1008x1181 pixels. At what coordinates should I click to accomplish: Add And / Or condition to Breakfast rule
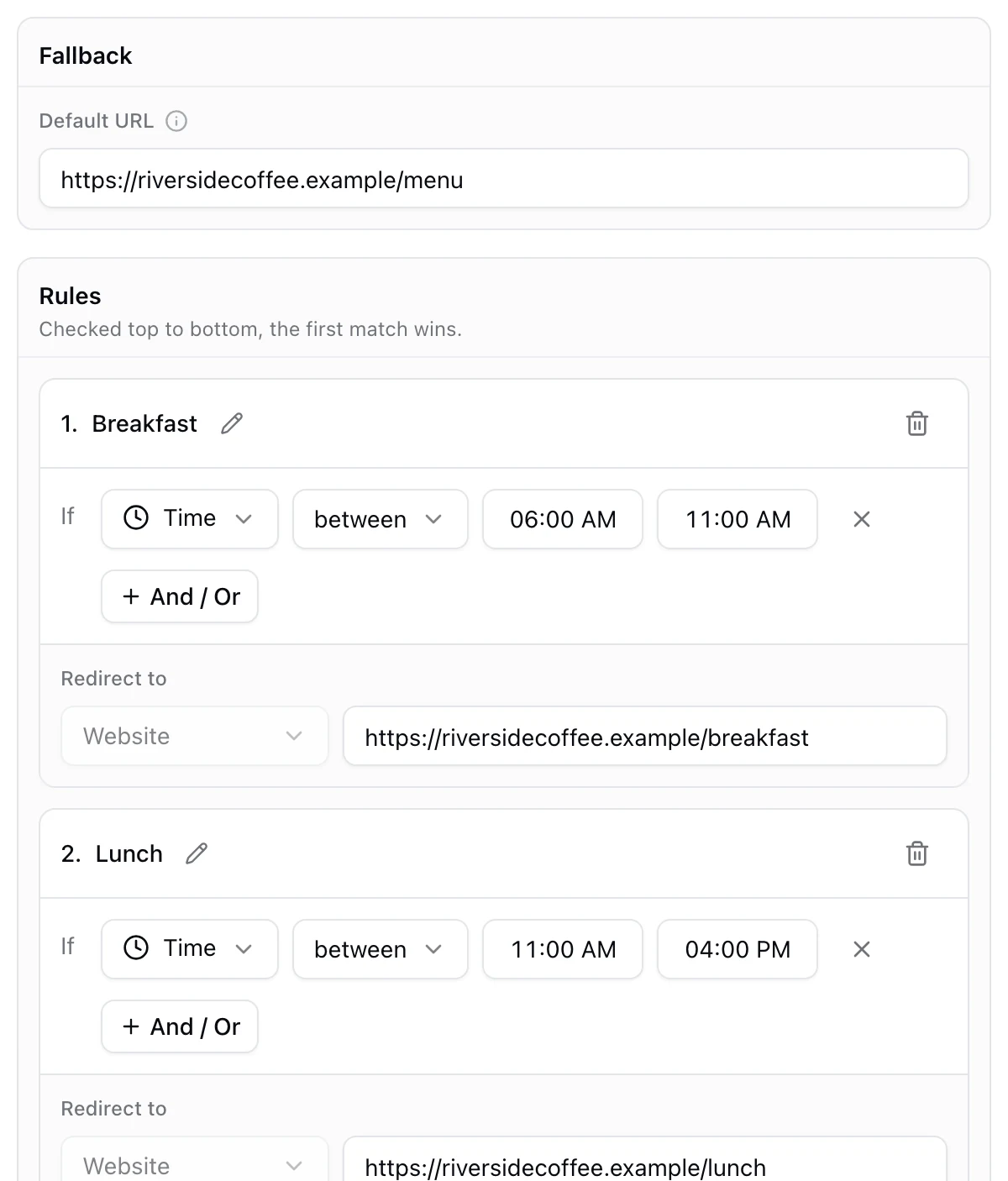[180, 596]
